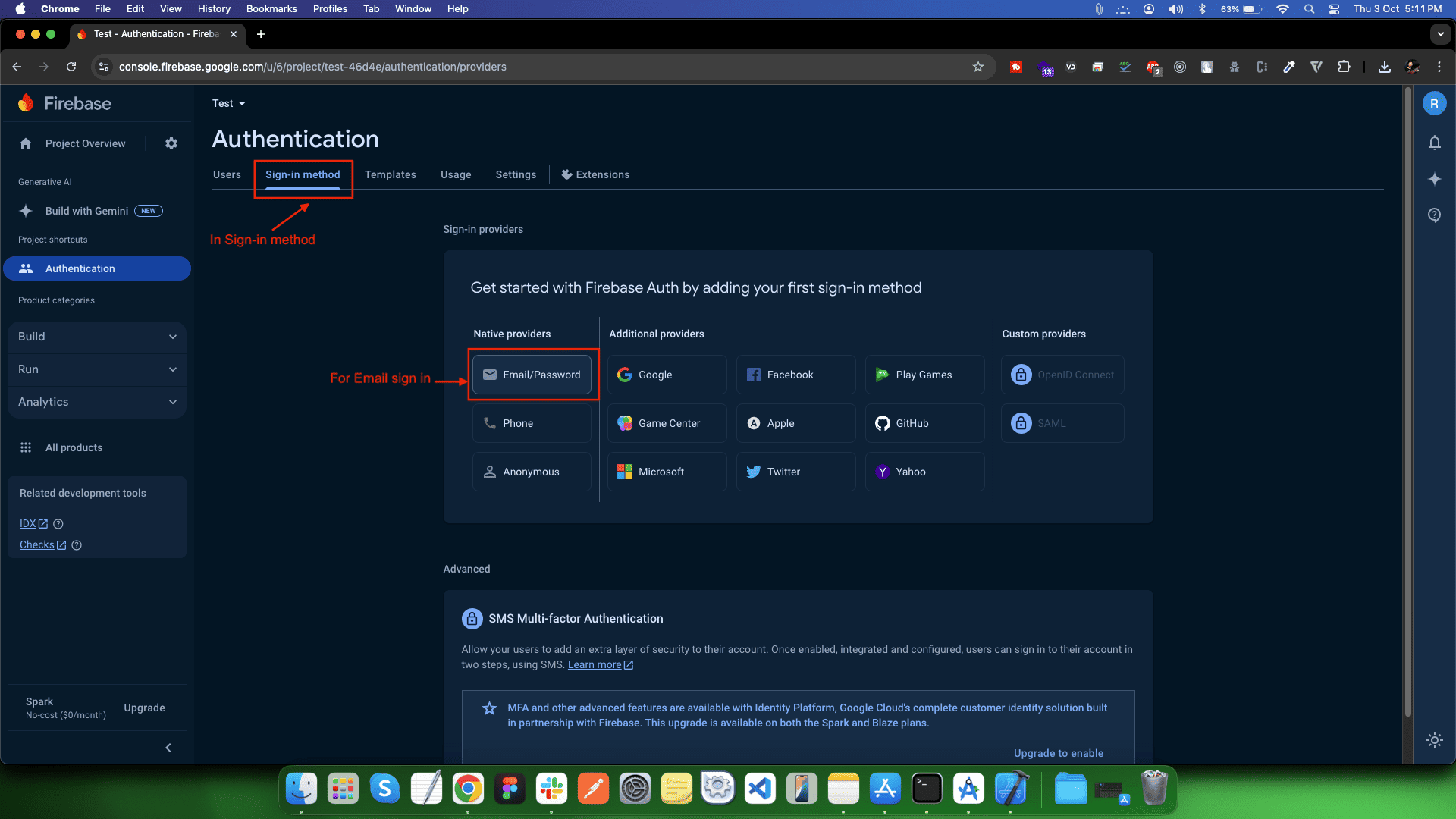Open the notifications bell icon
Screen dimensions: 1456x819
(1434, 143)
